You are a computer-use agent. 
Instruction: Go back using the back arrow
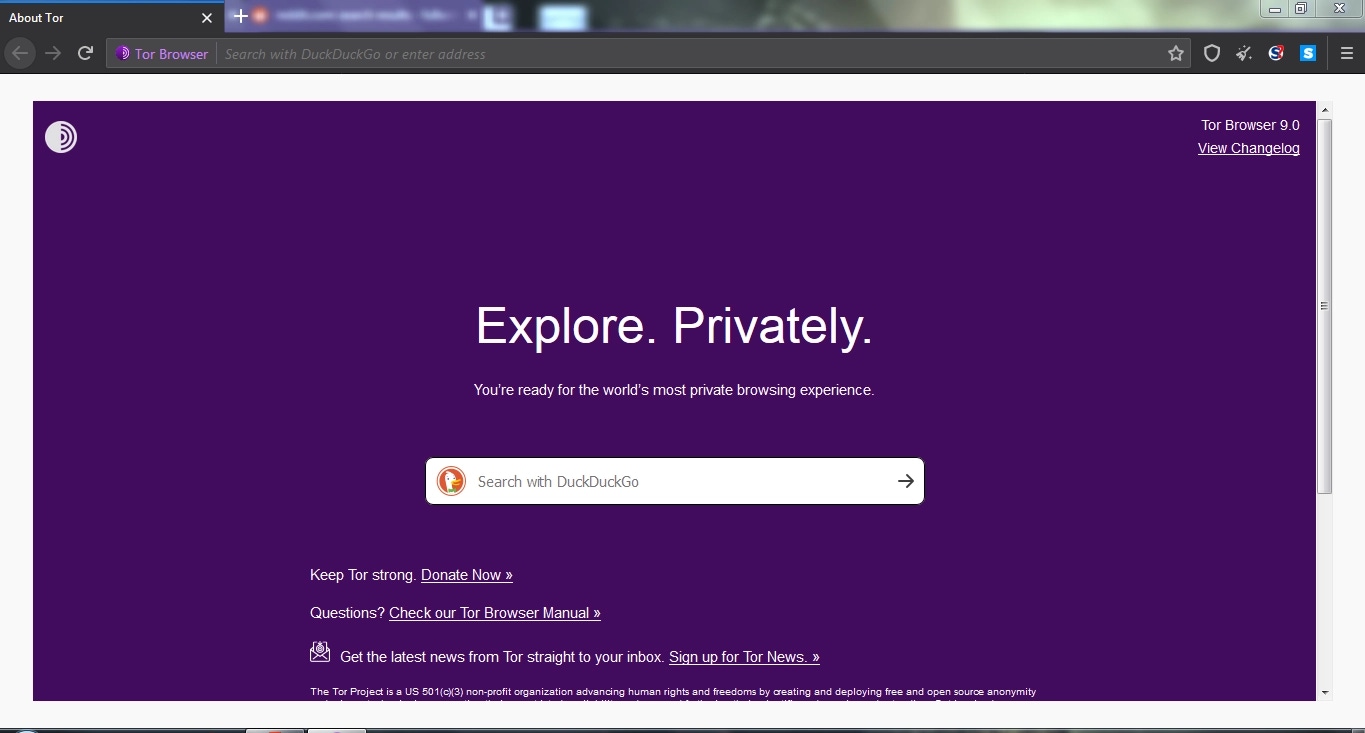tap(20, 54)
